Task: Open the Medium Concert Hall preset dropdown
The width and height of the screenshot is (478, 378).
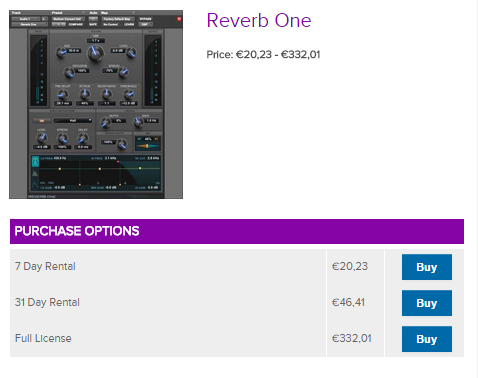Action: pyautogui.click(x=68, y=19)
